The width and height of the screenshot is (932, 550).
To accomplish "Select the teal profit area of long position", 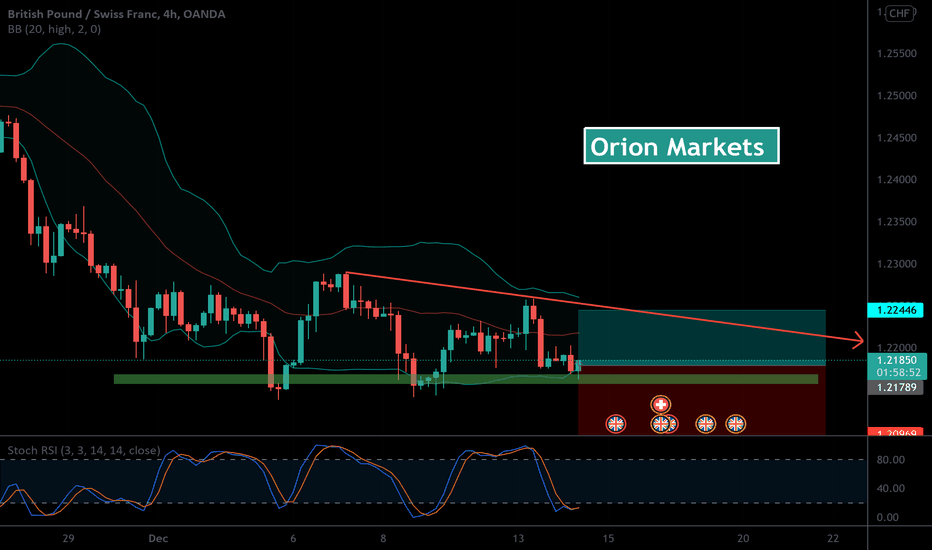I will coord(702,336).
